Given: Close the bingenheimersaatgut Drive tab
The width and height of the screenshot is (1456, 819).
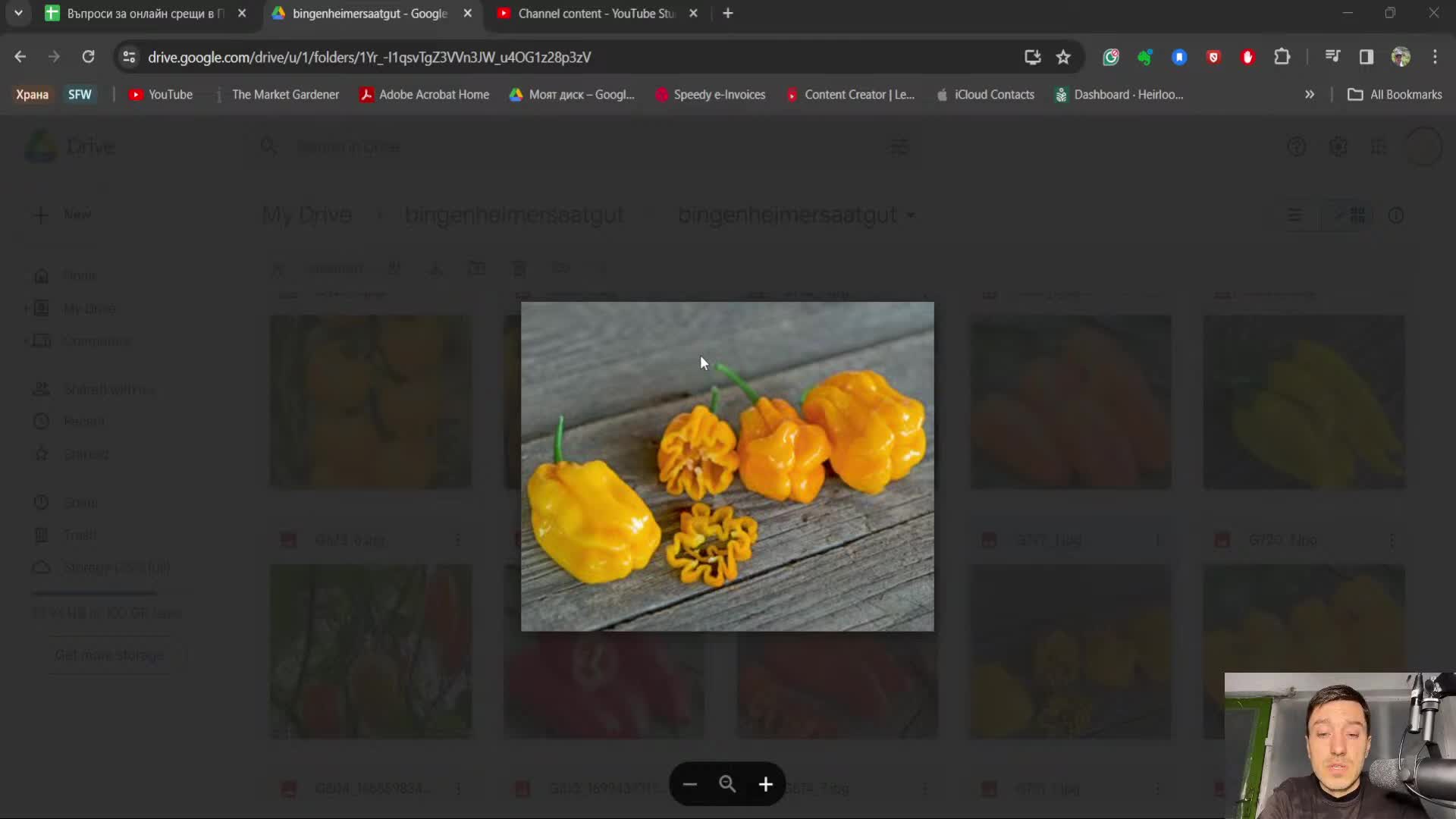Looking at the screenshot, I should [468, 14].
